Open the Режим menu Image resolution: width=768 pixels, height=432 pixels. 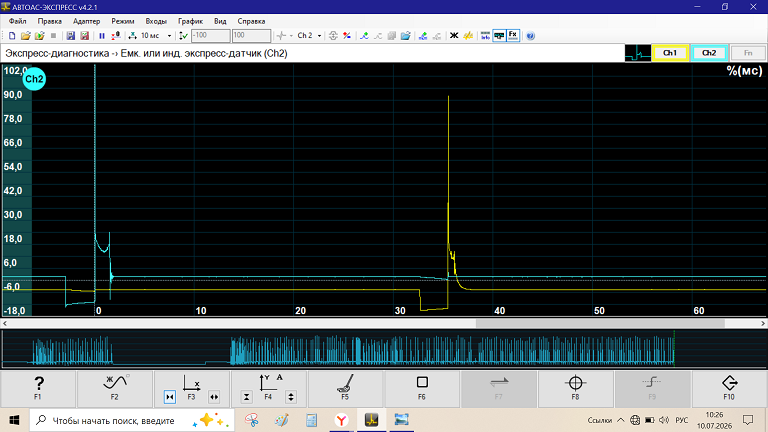click(122, 21)
